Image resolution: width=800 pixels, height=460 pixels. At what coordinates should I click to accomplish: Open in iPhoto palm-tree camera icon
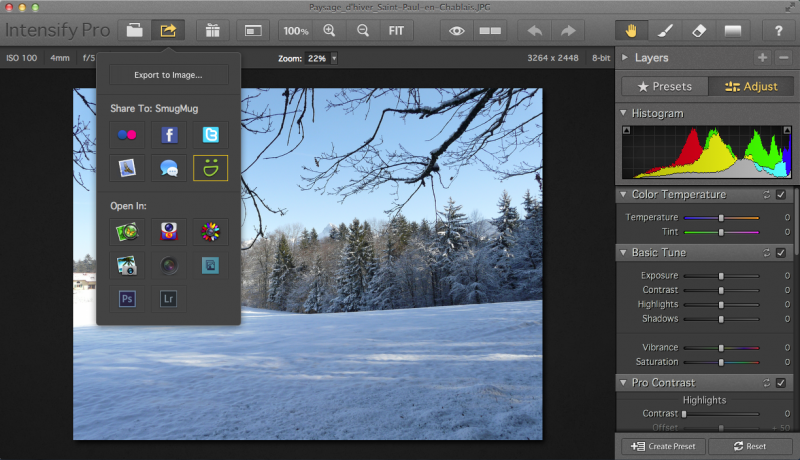coord(127,265)
